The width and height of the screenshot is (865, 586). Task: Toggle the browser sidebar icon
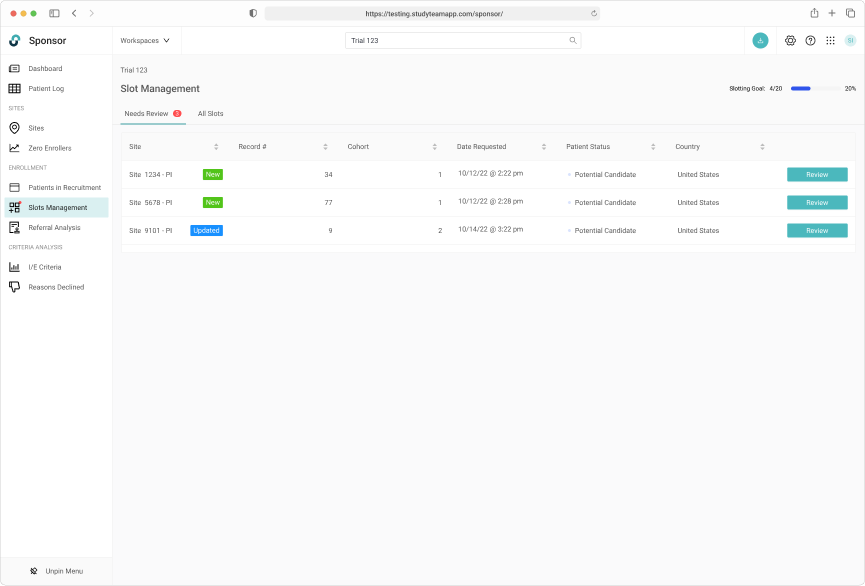click(54, 13)
